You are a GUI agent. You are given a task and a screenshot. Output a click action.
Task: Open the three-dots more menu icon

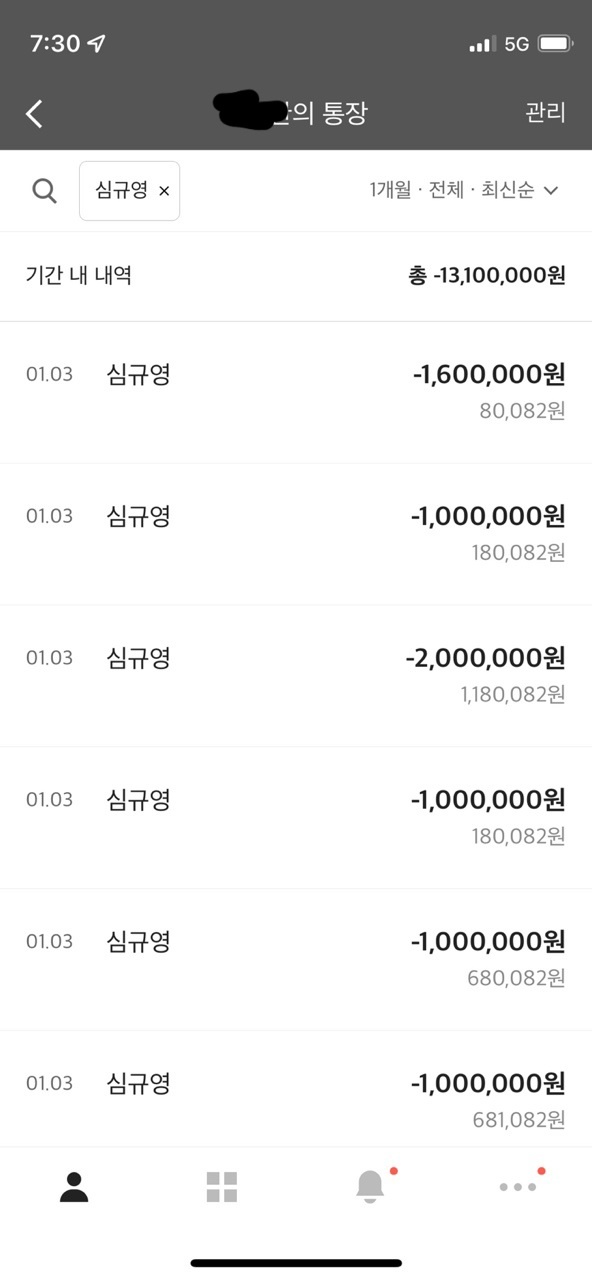(518, 1187)
